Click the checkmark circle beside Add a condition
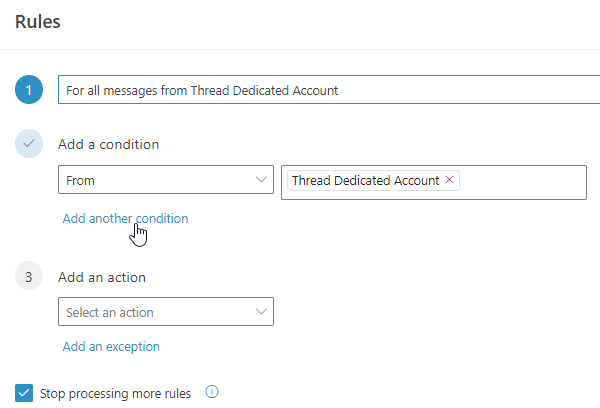Screen dimensions: 600x408 click(29, 144)
